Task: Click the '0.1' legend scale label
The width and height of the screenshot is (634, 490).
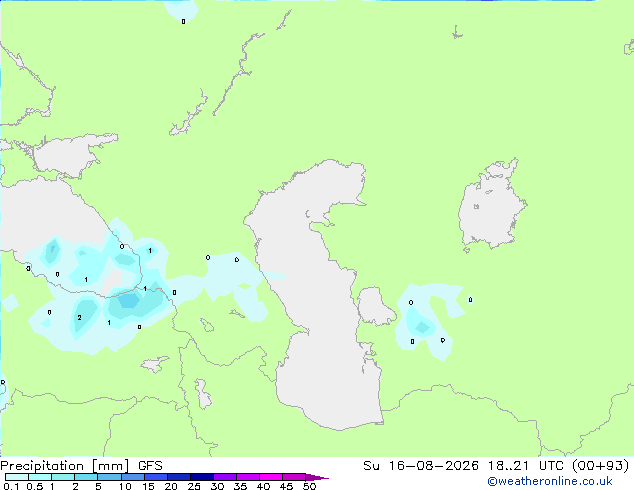Action: [x=11, y=486]
